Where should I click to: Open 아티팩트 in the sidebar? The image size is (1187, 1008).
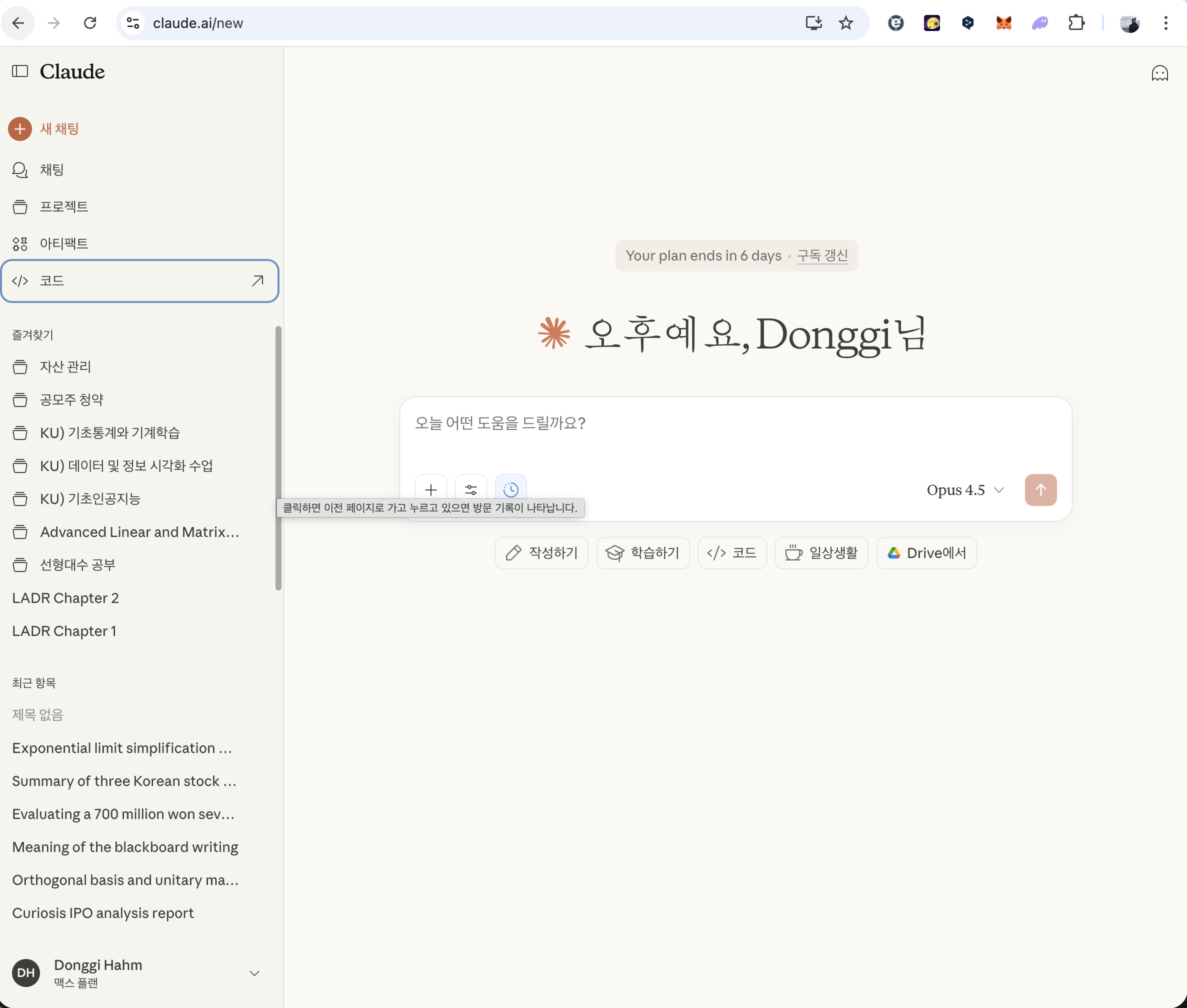pyautogui.click(x=63, y=243)
